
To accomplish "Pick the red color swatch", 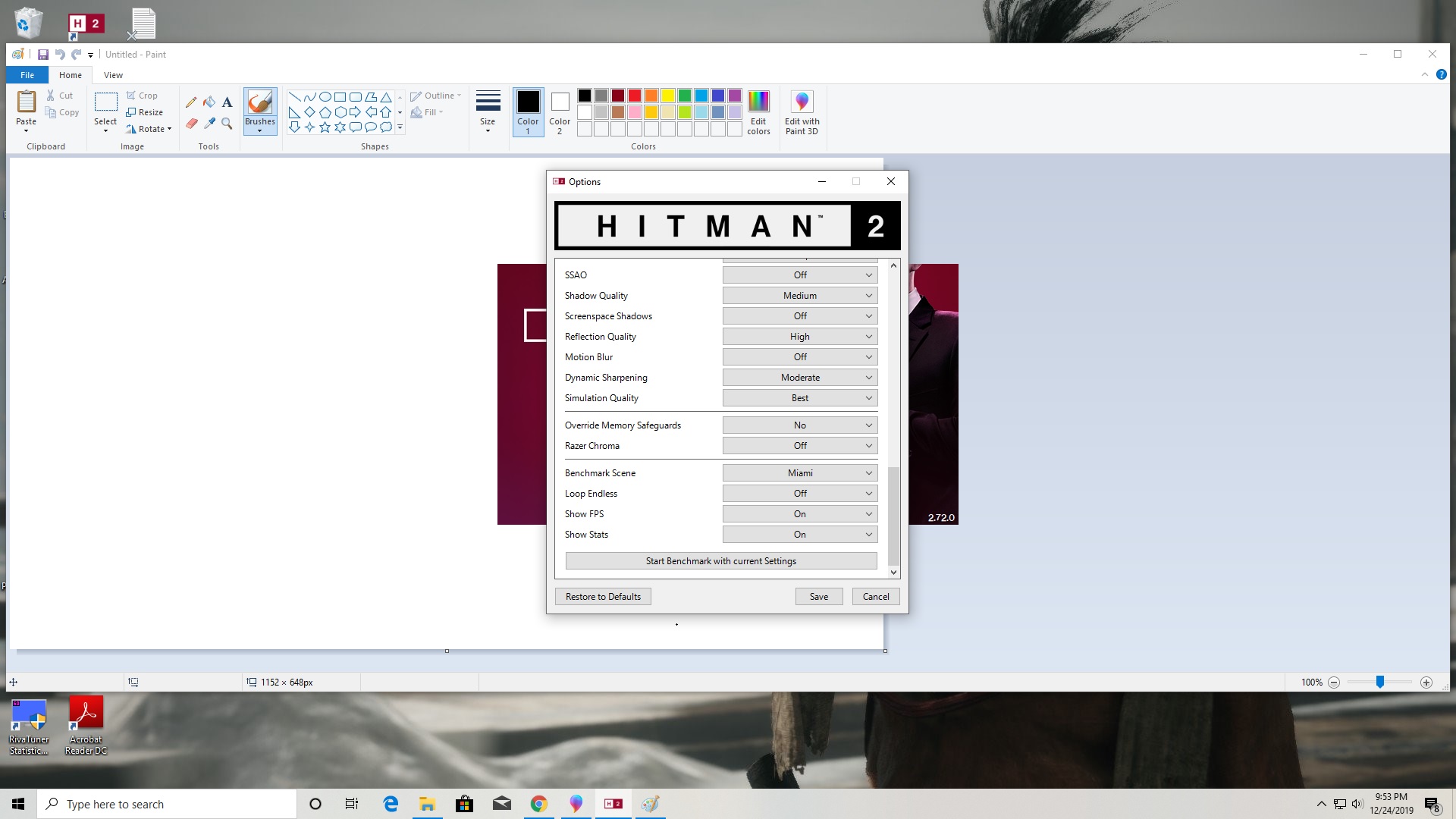I will tap(635, 96).
